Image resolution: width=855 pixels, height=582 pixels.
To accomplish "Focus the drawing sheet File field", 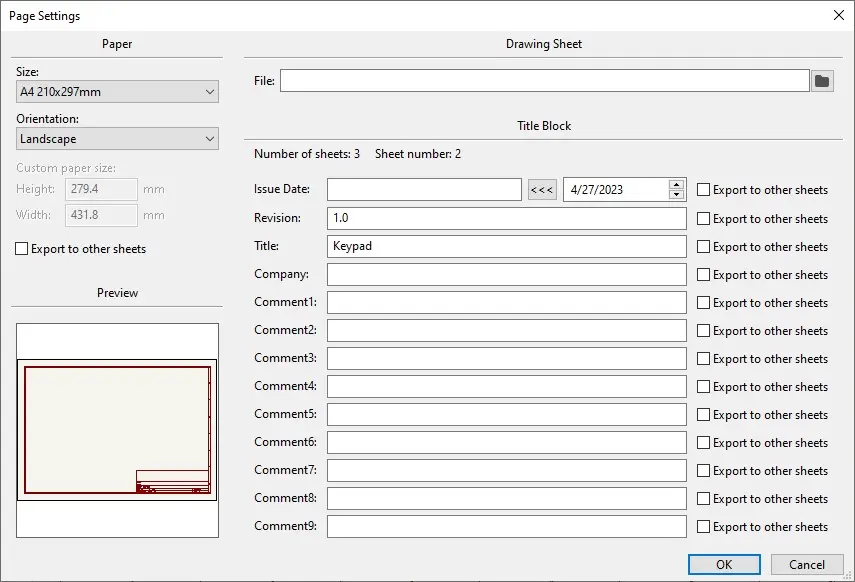I will coord(545,81).
